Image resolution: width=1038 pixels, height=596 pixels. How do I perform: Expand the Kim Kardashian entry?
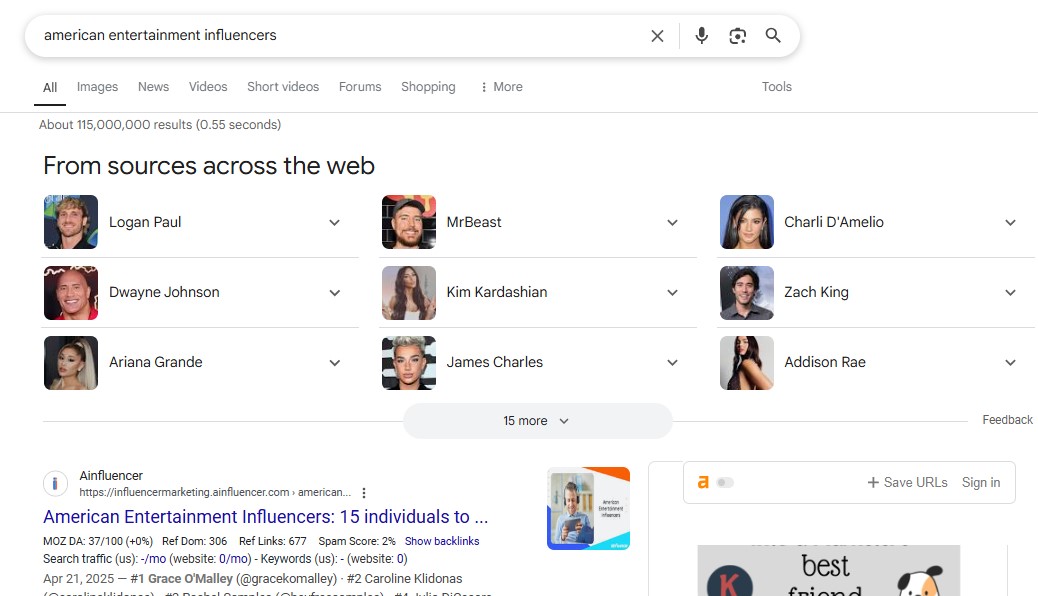672,293
